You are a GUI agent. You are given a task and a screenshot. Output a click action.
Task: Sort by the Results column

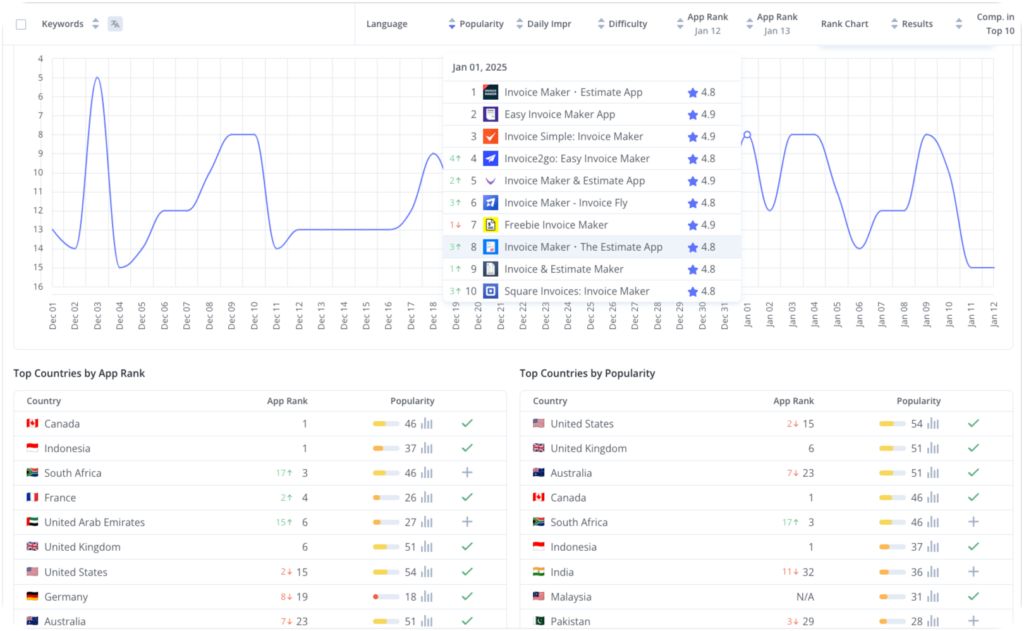894,24
